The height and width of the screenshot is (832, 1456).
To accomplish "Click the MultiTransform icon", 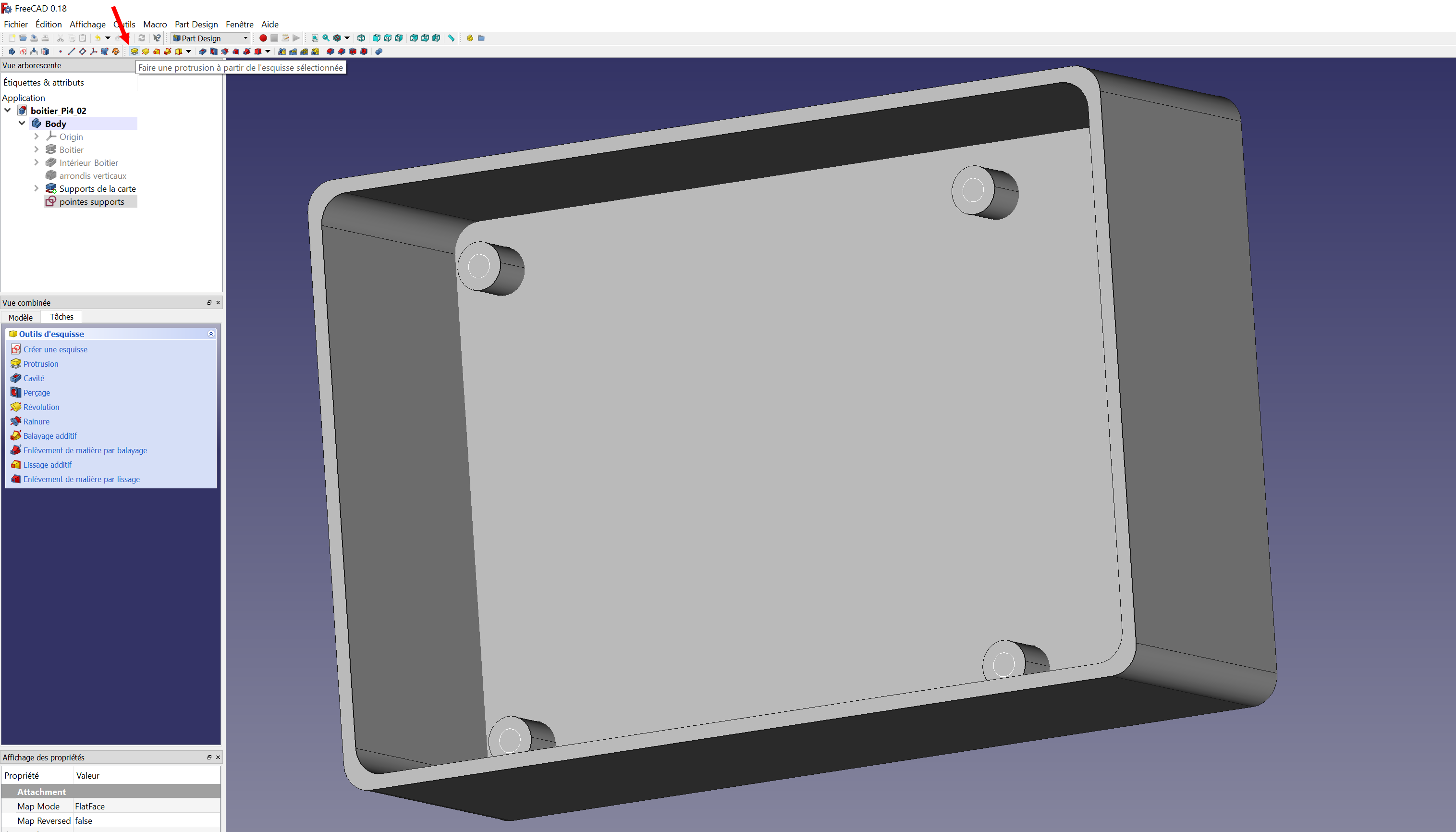I will click(x=315, y=51).
